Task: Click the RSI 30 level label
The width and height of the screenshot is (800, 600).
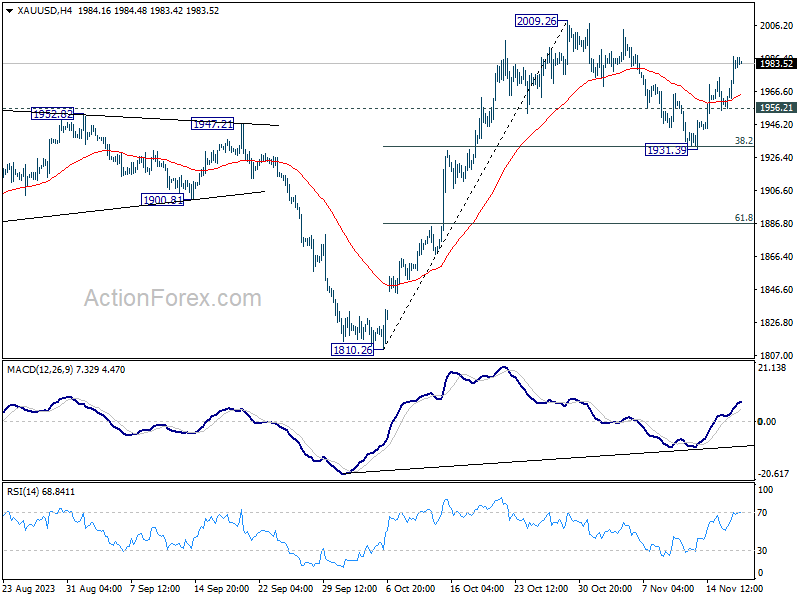Action: (x=762, y=551)
